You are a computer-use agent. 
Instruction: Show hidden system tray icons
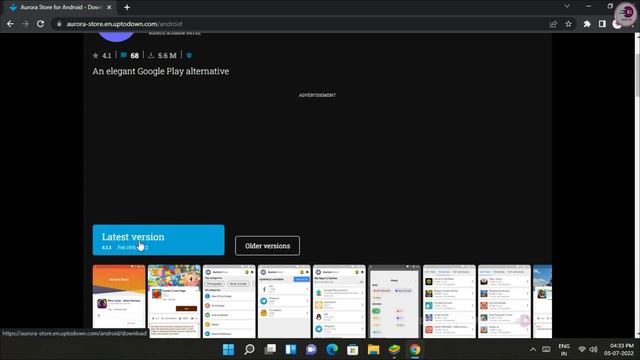click(533, 349)
